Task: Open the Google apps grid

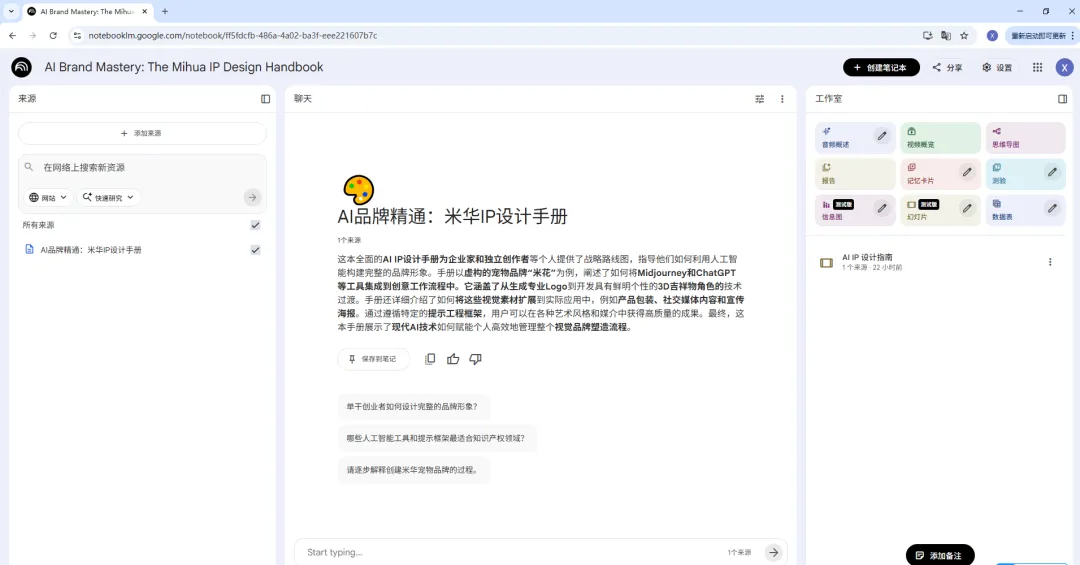Action: (x=1037, y=67)
